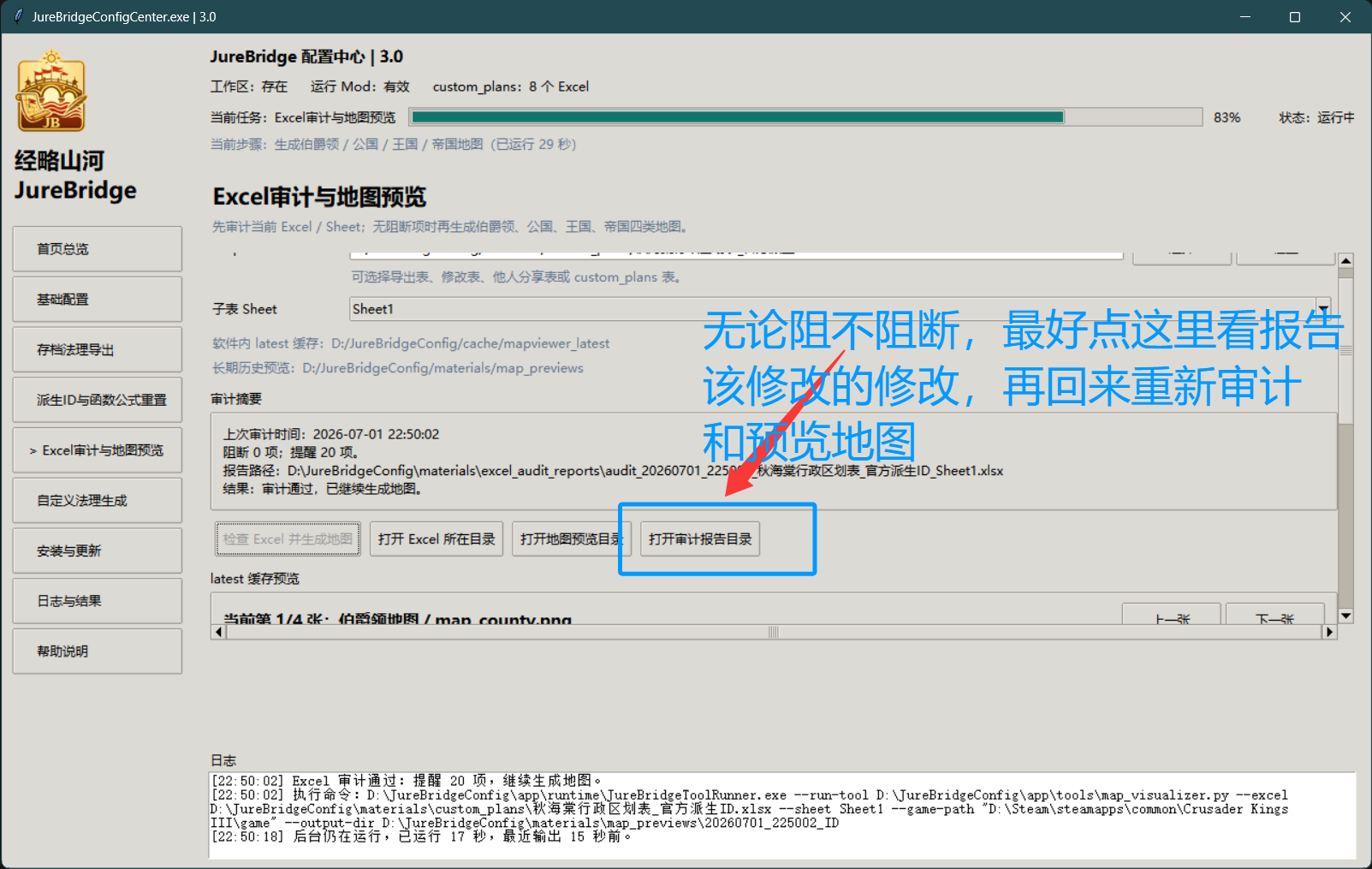Viewport: 1372px width, 869px height.
Task: Click the feather icon in title bar
Action: tap(18, 16)
